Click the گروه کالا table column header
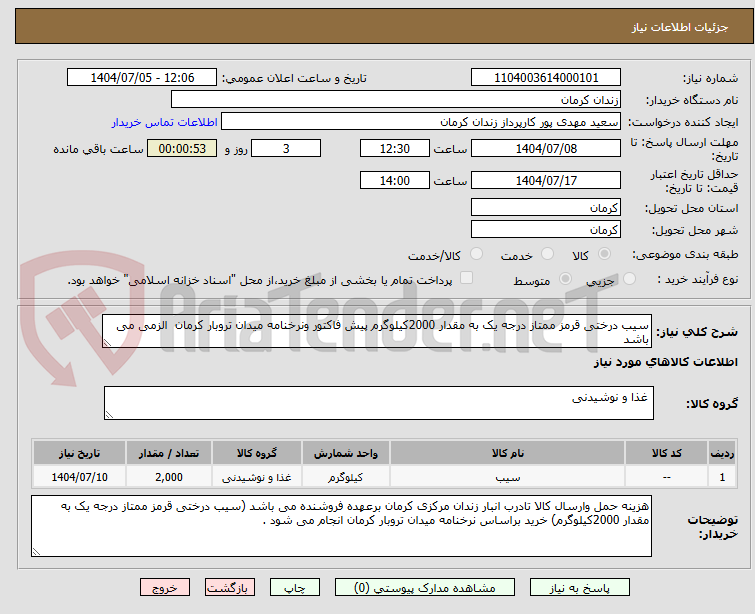Screen dimensions: 755x614 click(257, 453)
